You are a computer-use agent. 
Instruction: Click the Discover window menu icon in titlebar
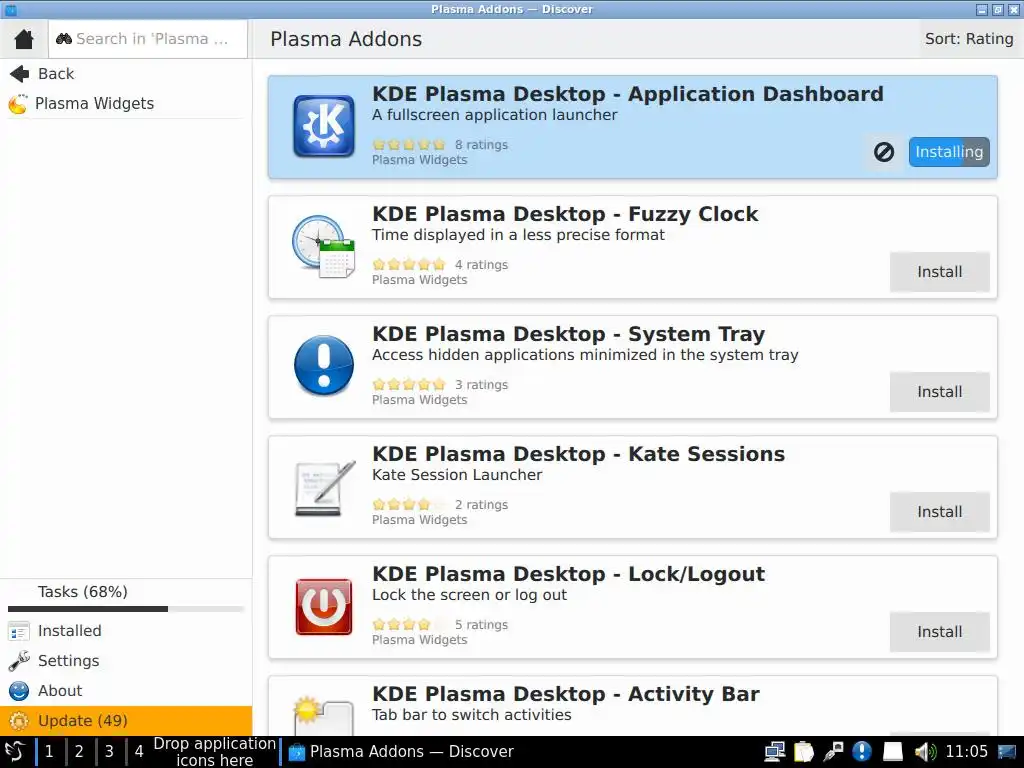tap(10, 9)
